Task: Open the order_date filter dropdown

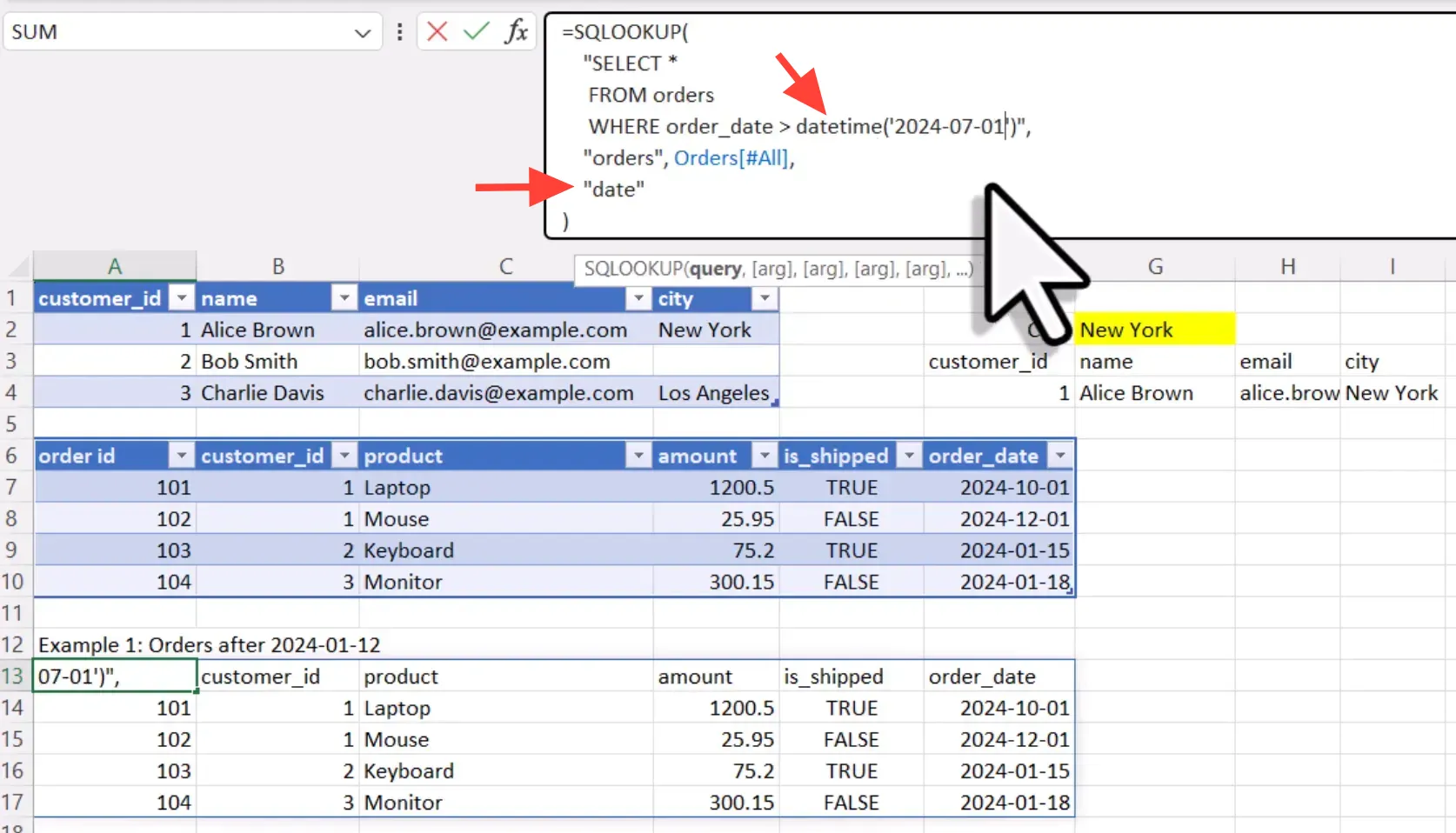Action: (1060, 455)
